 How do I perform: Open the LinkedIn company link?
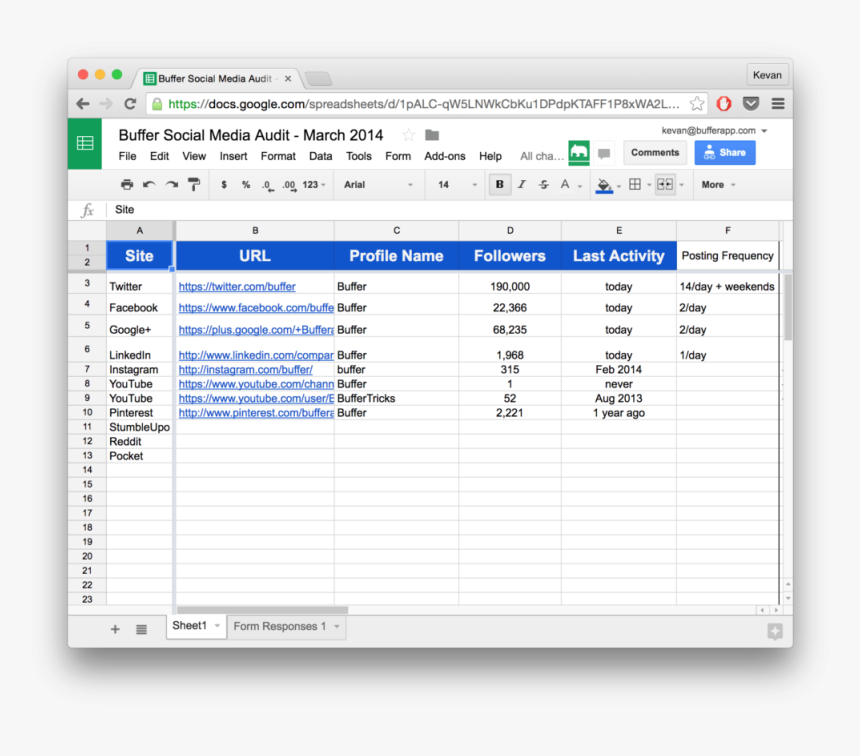256,355
